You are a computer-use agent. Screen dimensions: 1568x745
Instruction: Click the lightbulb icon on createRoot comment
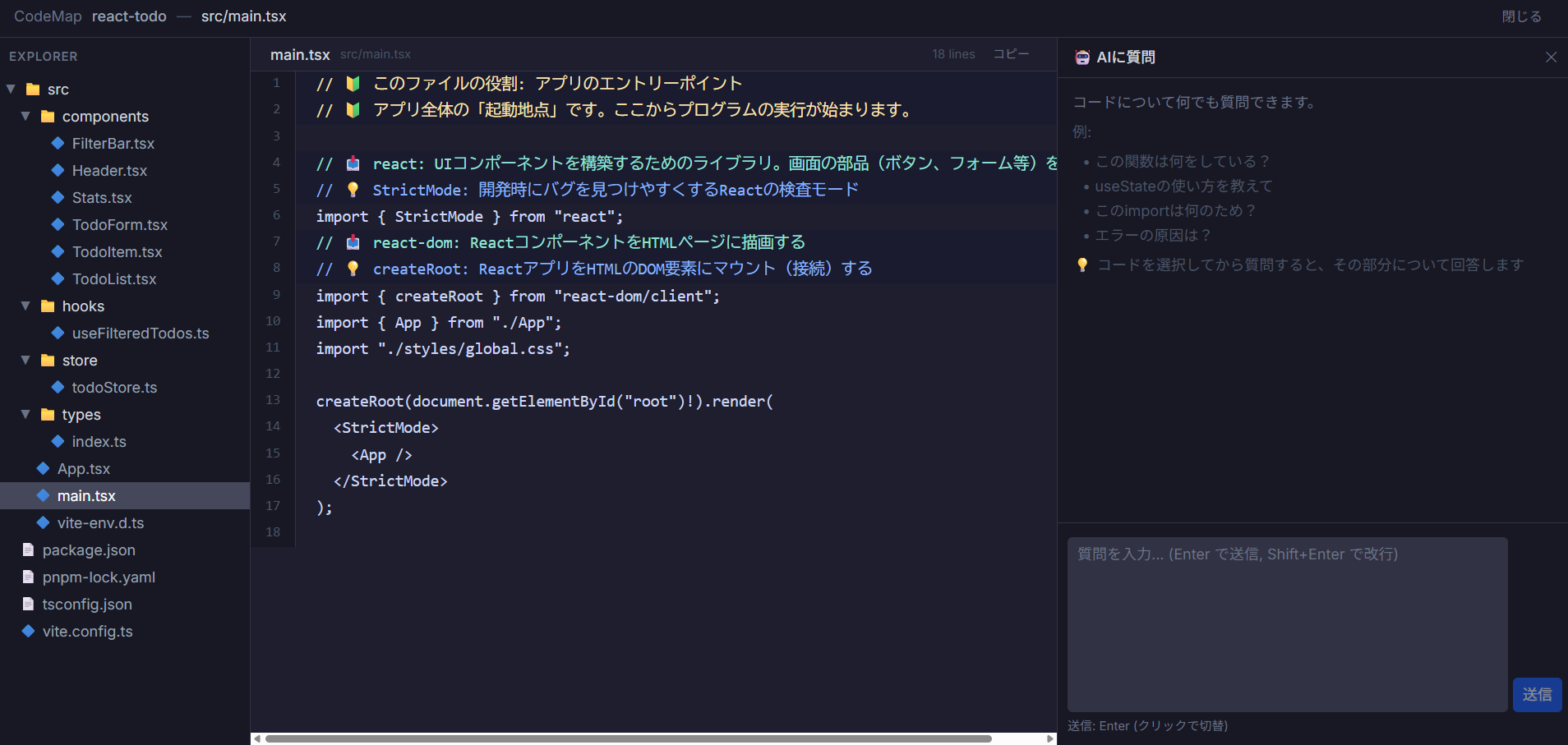coord(353,269)
